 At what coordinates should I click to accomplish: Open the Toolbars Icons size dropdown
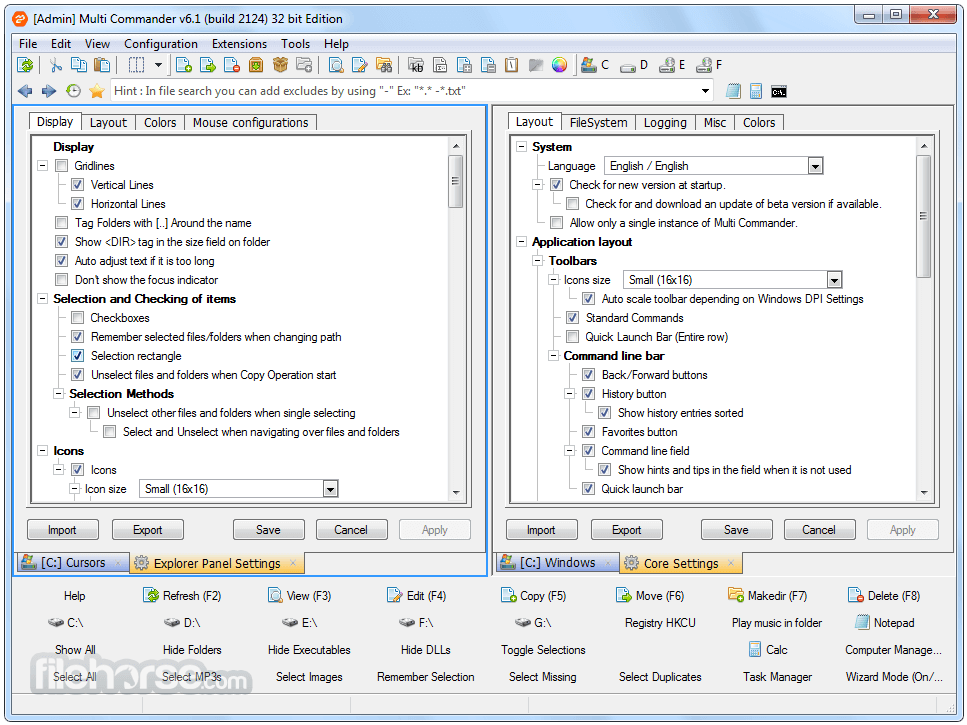[x=834, y=281]
